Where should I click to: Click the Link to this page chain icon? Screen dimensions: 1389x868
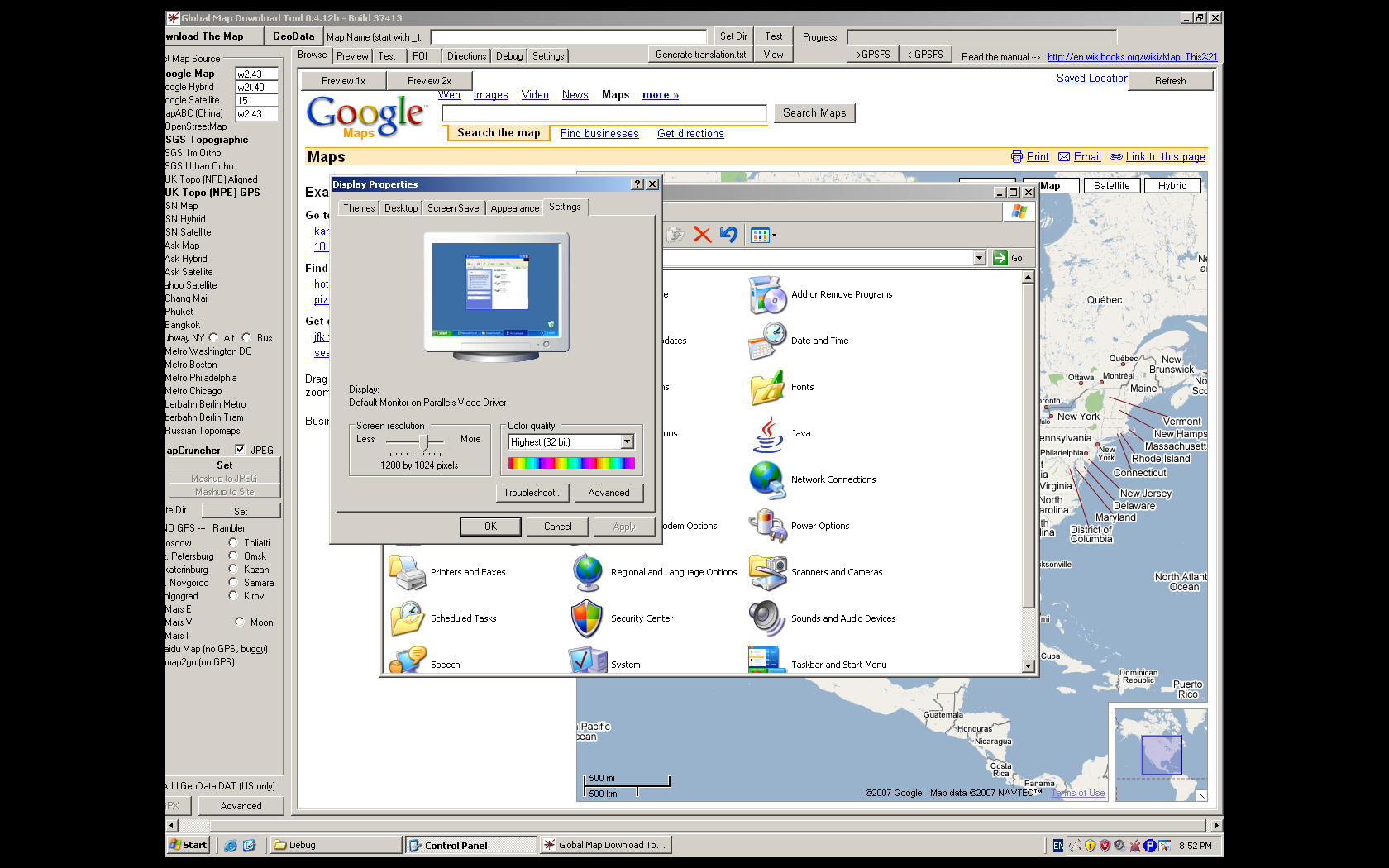1116,157
